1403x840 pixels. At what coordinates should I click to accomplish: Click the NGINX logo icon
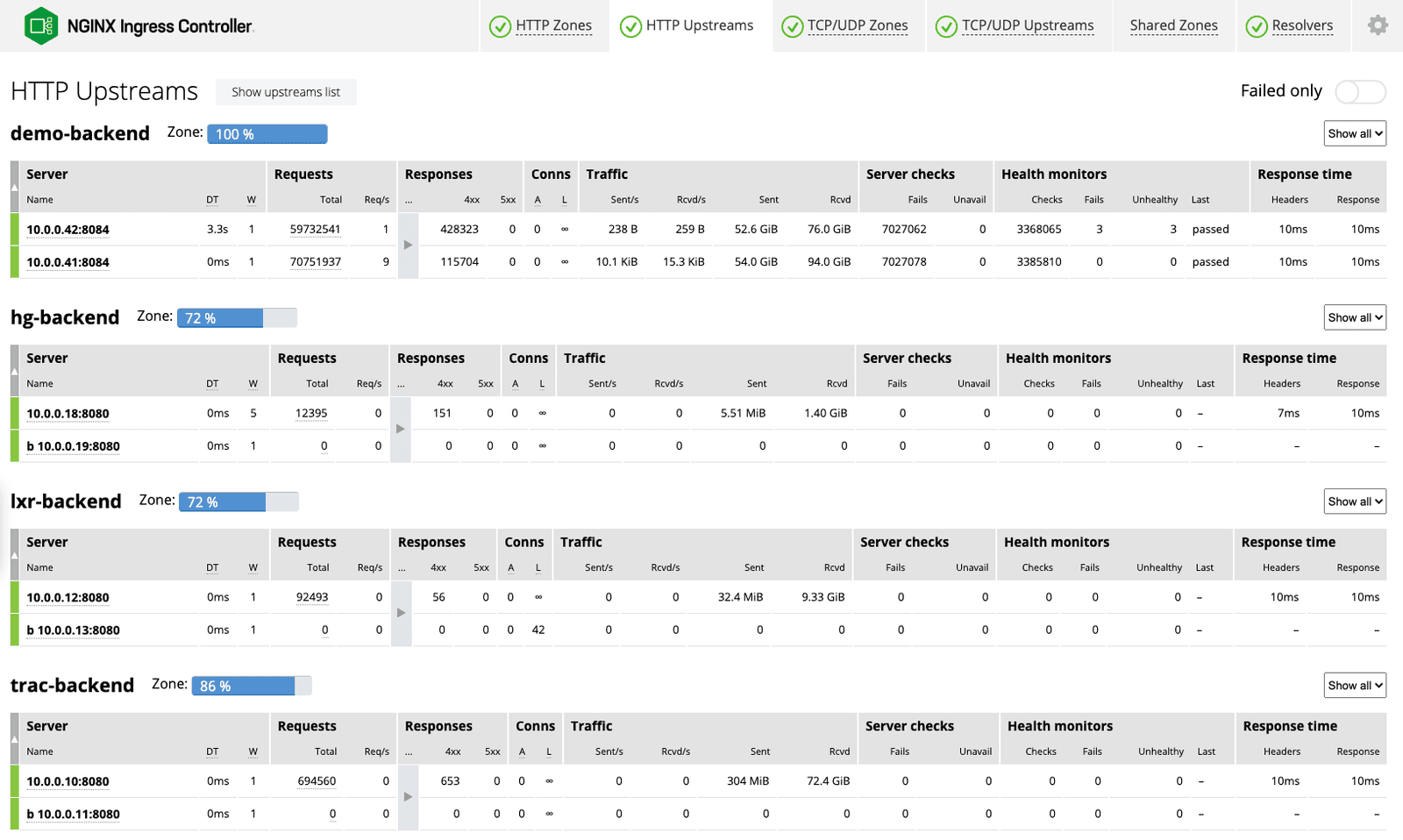tap(41, 26)
